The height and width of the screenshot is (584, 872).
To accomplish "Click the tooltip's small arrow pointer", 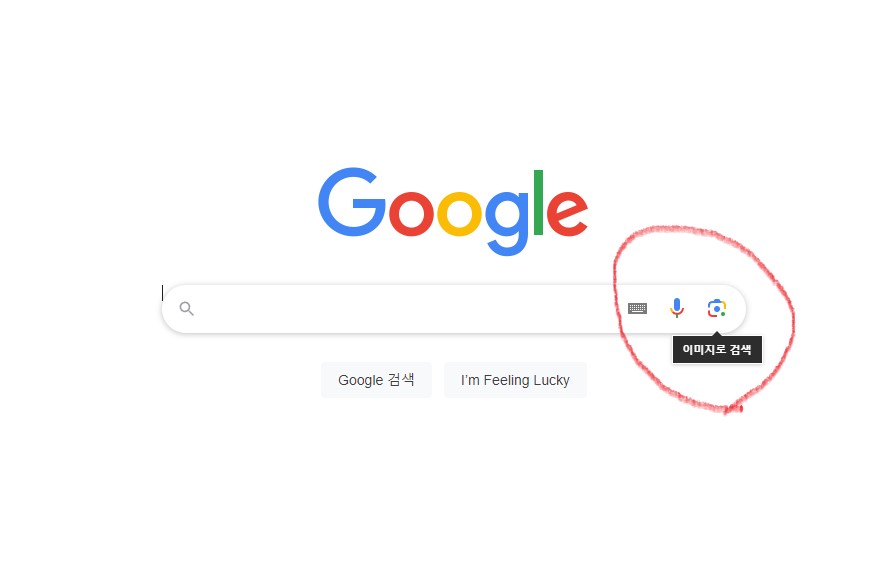I will click(x=717, y=334).
